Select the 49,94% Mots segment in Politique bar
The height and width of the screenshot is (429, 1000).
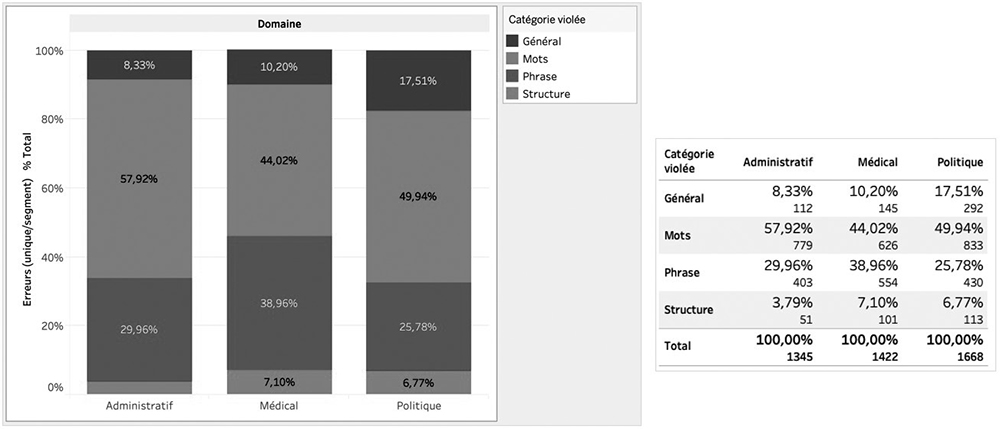(418, 196)
